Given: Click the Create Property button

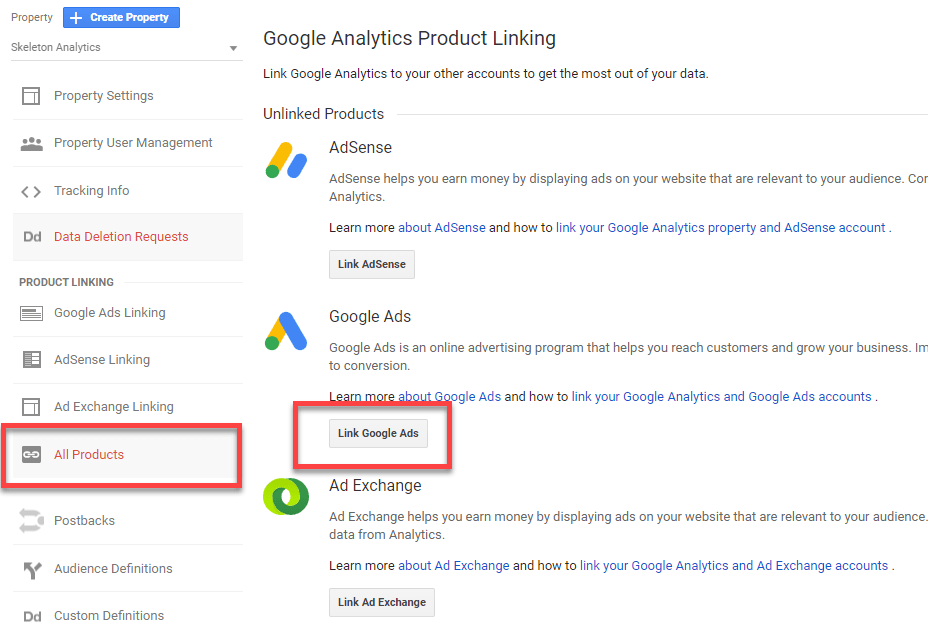Looking at the screenshot, I should pyautogui.click(x=121, y=18).
